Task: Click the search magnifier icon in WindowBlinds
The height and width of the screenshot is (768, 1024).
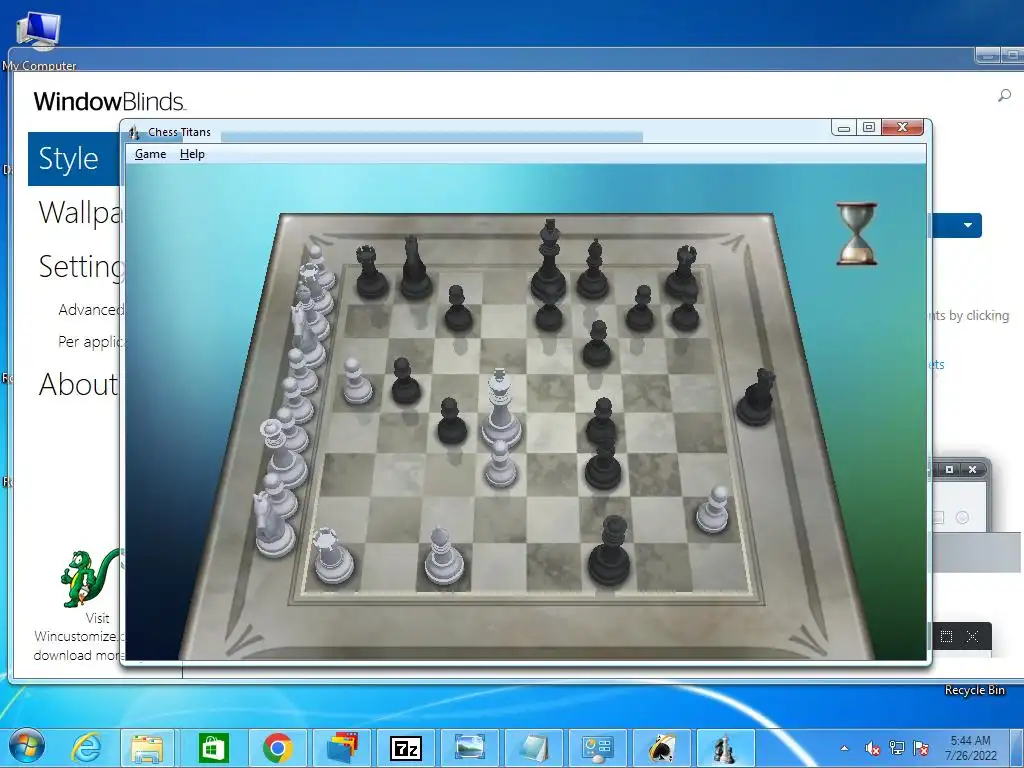Action: pos(1004,96)
